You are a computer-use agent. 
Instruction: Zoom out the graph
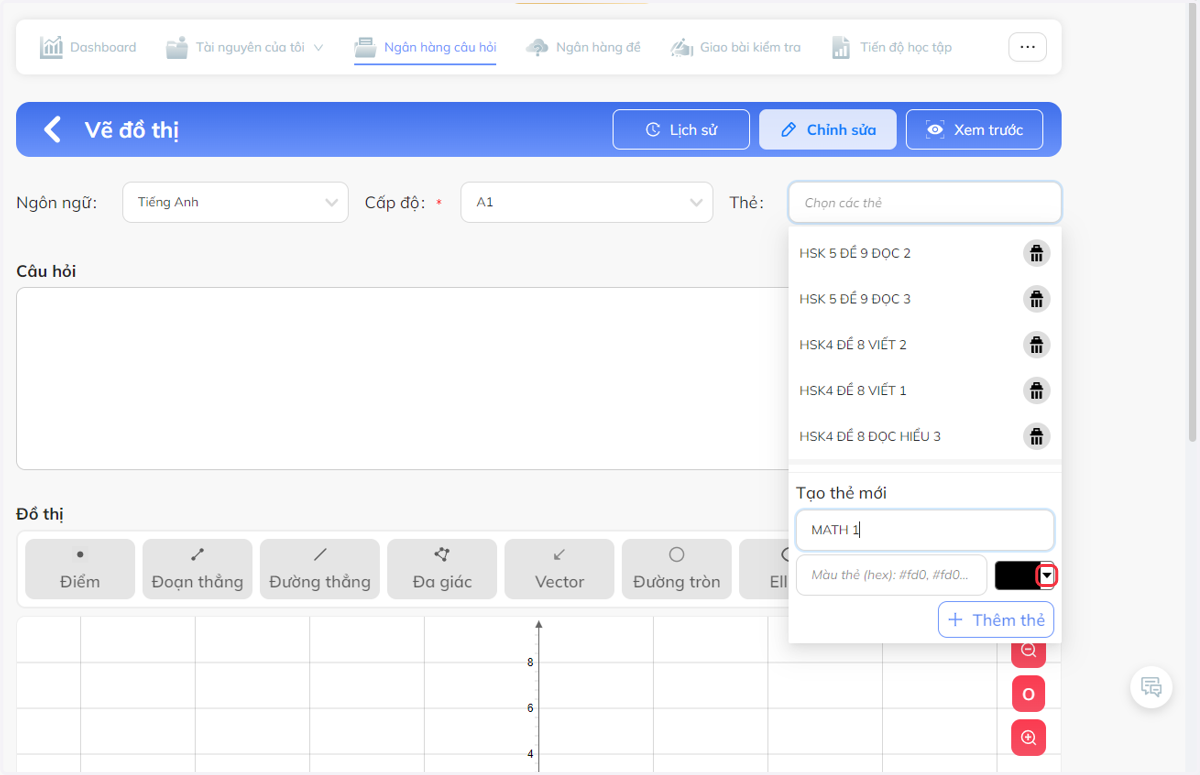(1028, 652)
